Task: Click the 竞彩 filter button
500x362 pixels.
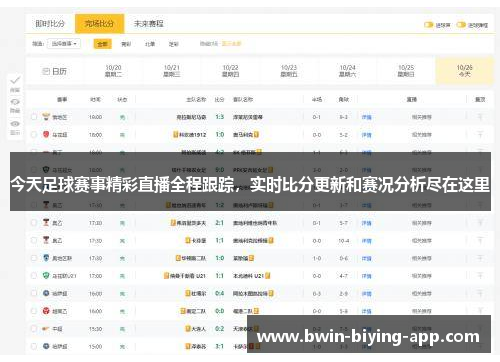Action: coord(126,44)
